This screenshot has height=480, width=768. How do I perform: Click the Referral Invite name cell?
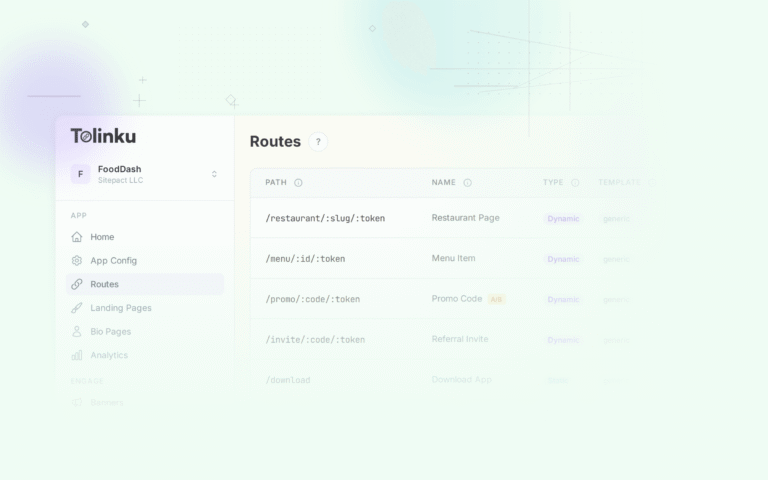459,339
